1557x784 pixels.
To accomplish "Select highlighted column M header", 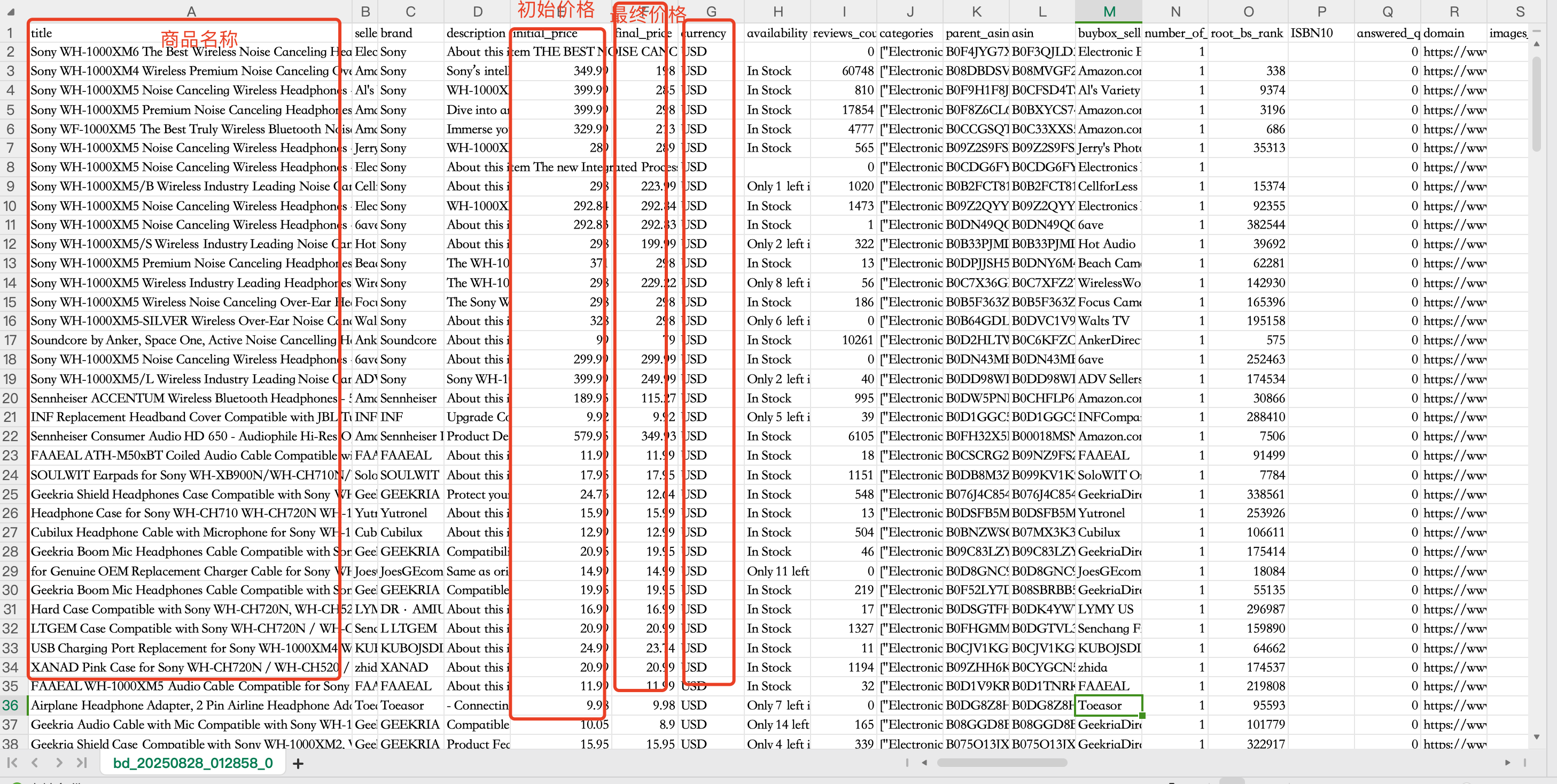I will [1109, 11].
